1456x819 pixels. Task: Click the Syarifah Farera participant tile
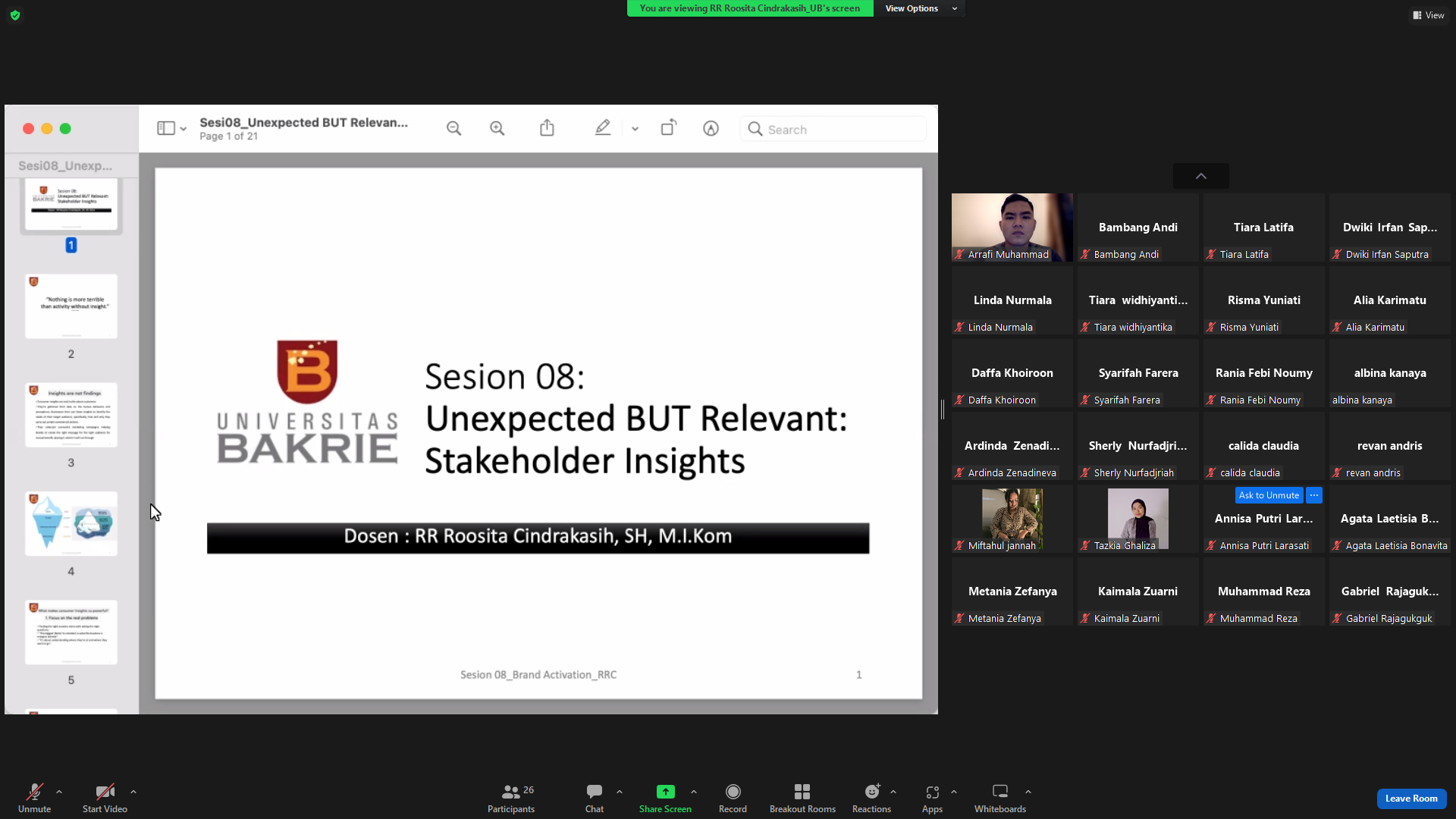(1138, 373)
